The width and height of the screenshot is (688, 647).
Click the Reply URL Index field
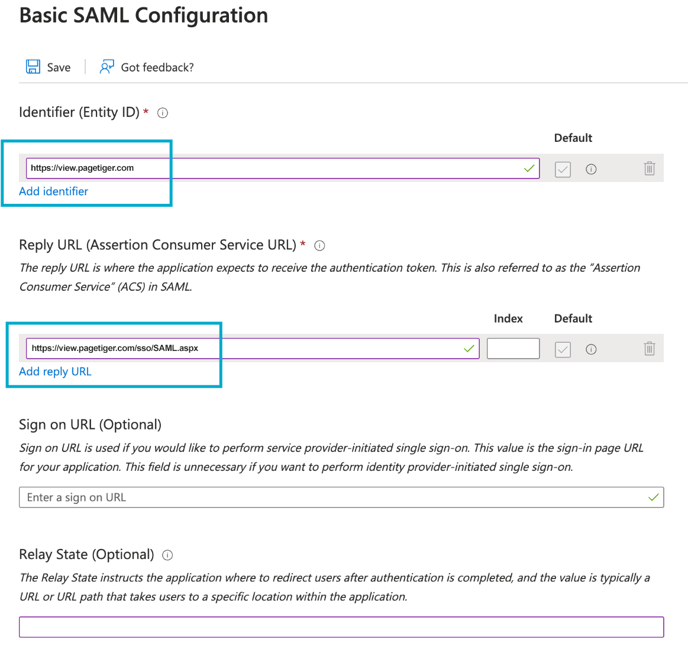(x=513, y=348)
